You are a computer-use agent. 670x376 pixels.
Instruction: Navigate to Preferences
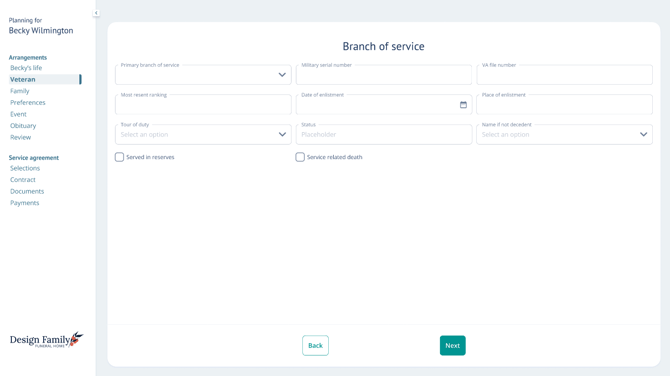(28, 103)
